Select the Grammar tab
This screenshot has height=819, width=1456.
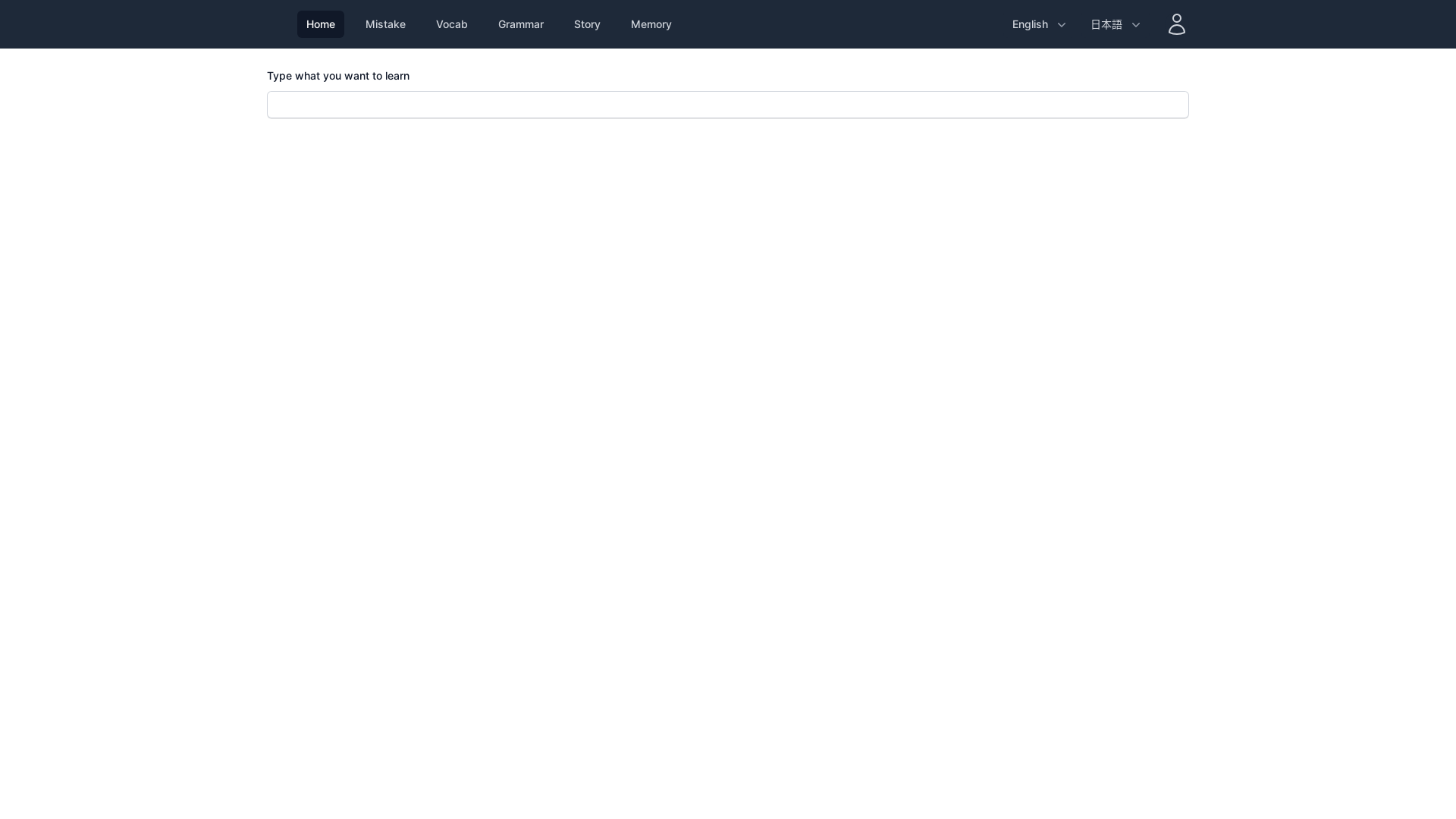(x=521, y=24)
